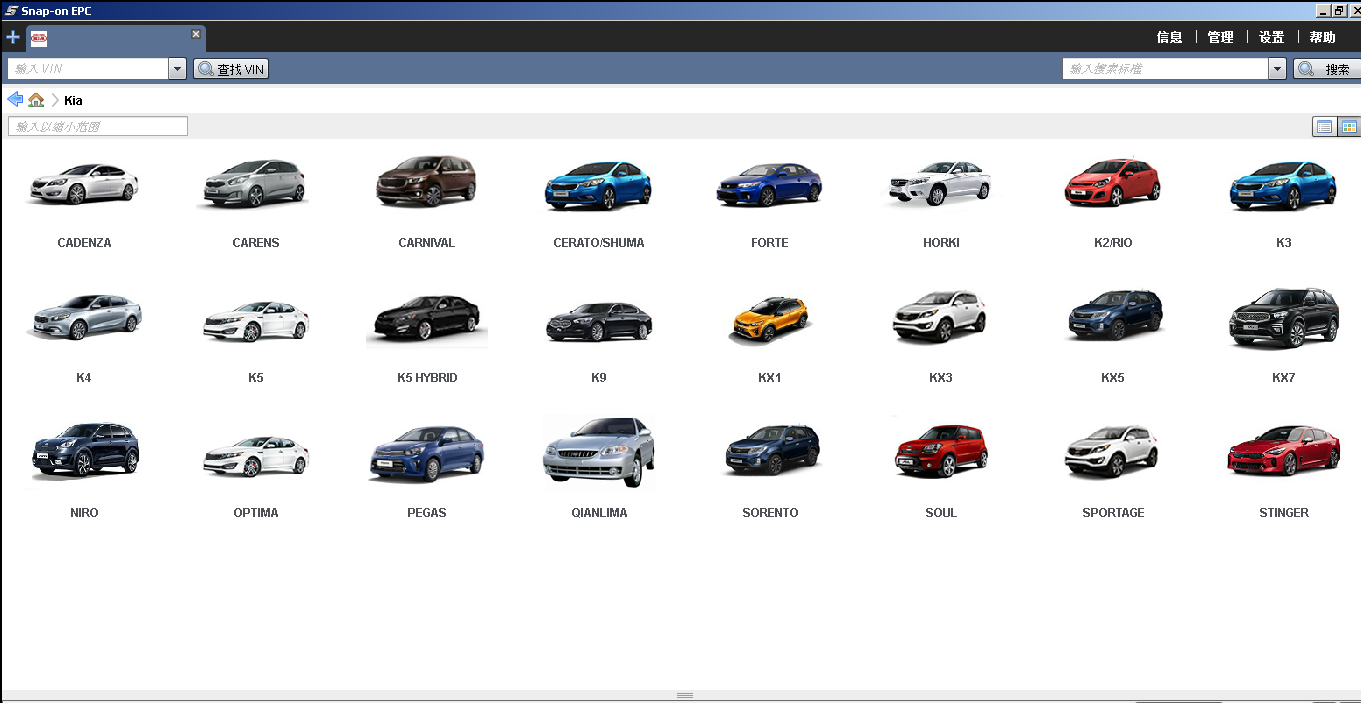Select the SORENTO car thumbnail
Image resolution: width=1361 pixels, height=703 pixels.
click(769, 451)
